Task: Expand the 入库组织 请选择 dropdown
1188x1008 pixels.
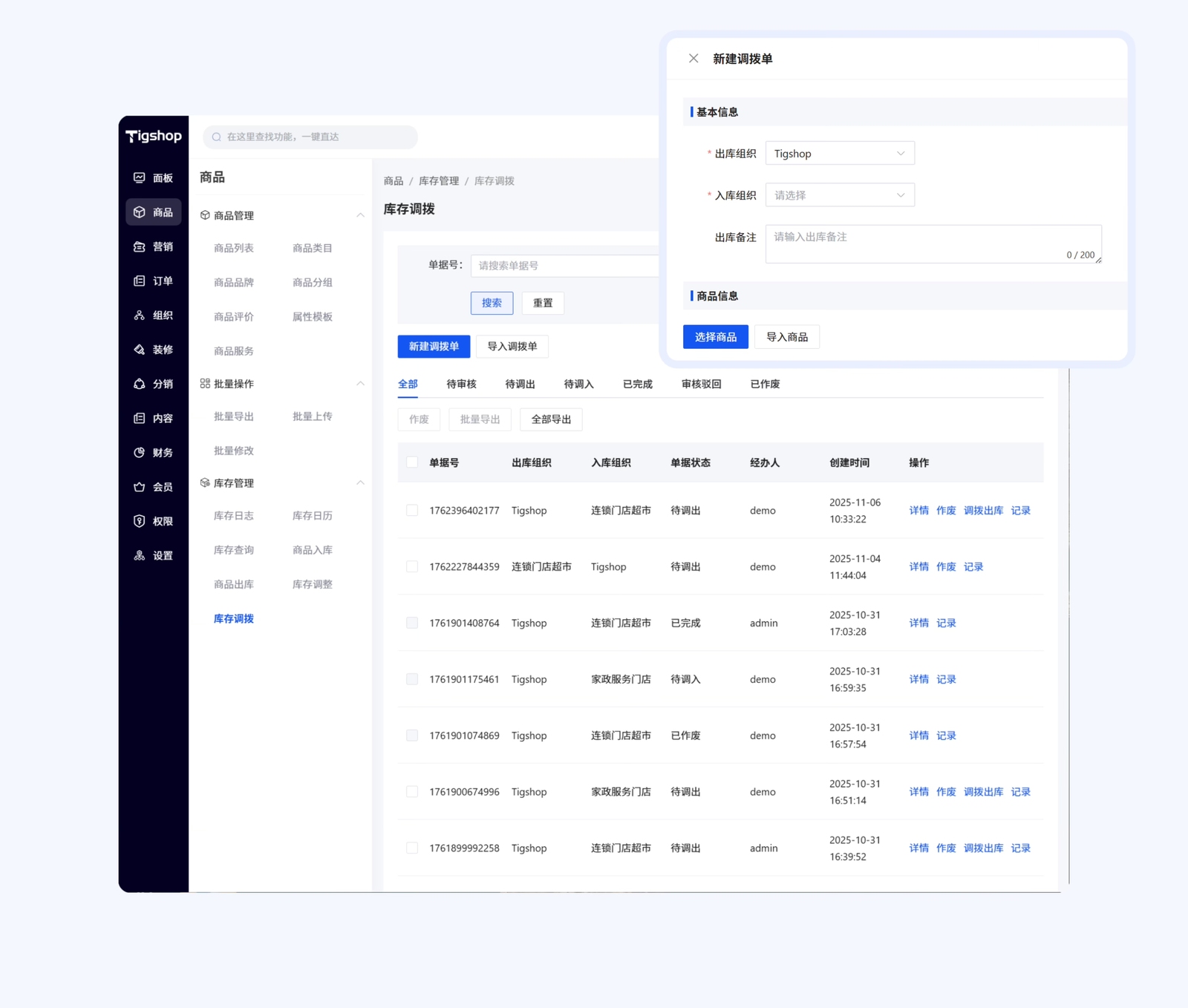Action: pyautogui.click(x=839, y=195)
